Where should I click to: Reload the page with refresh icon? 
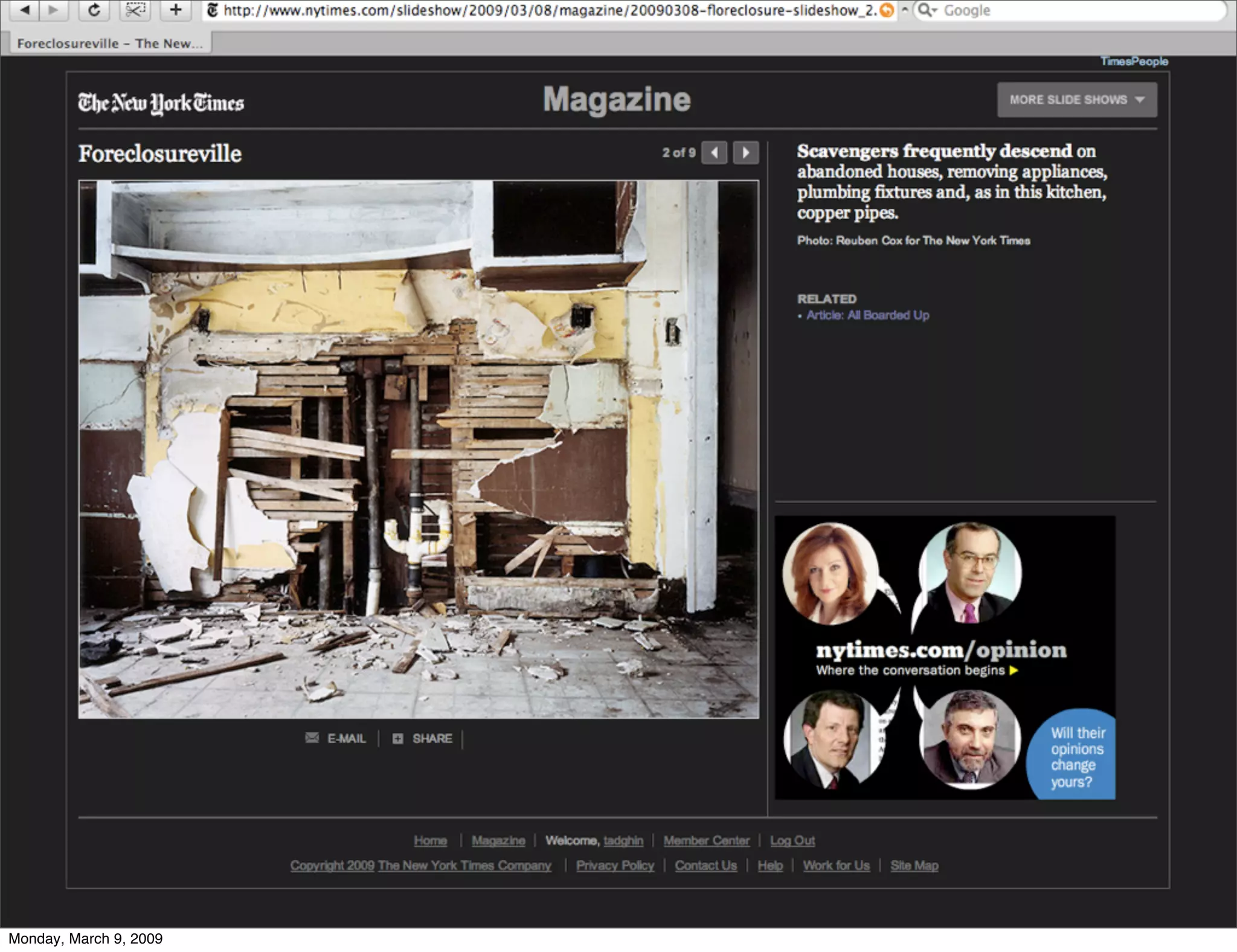coord(94,10)
